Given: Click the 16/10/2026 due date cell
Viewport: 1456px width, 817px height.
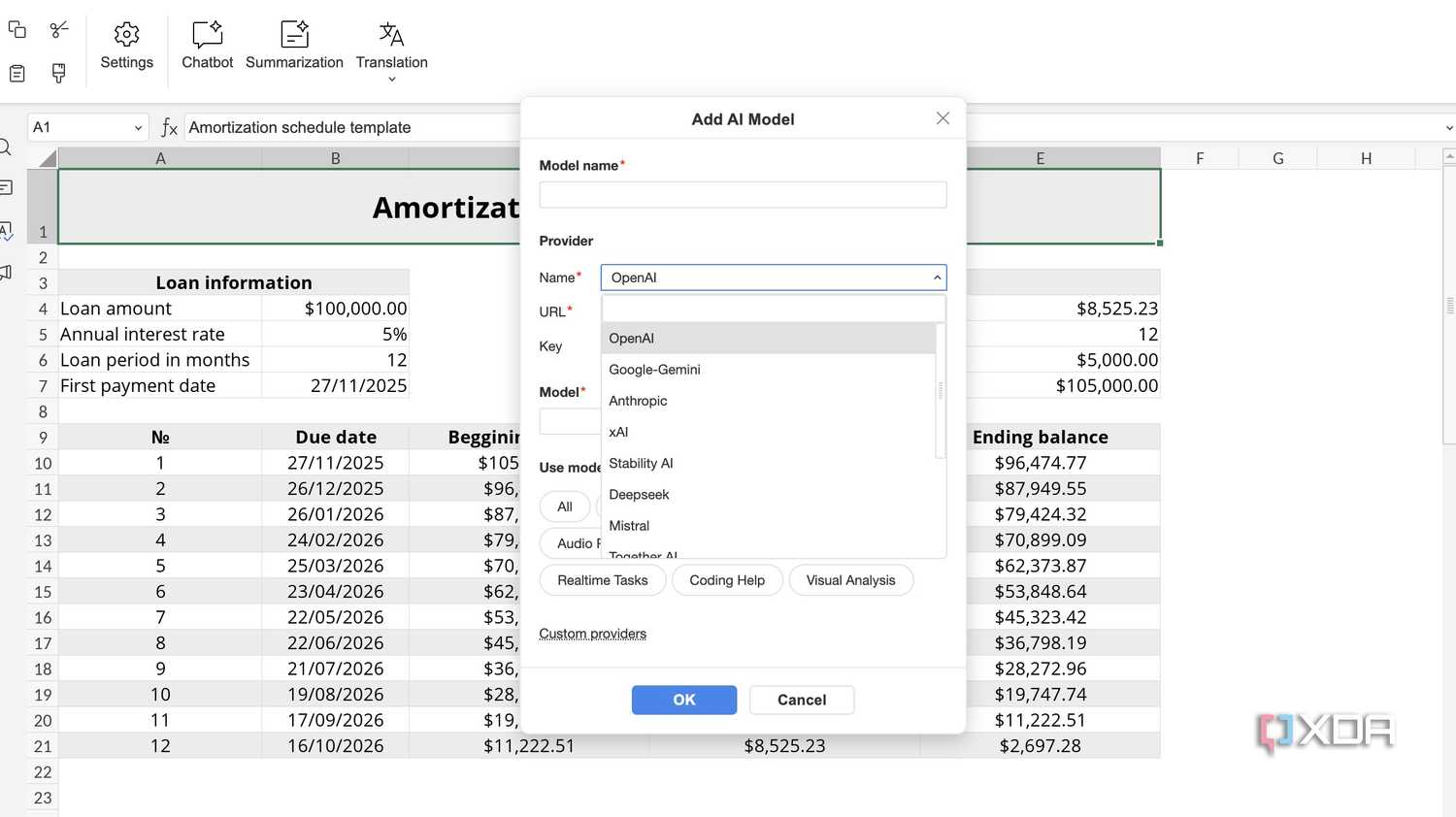Looking at the screenshot, I should click(336, 746).
